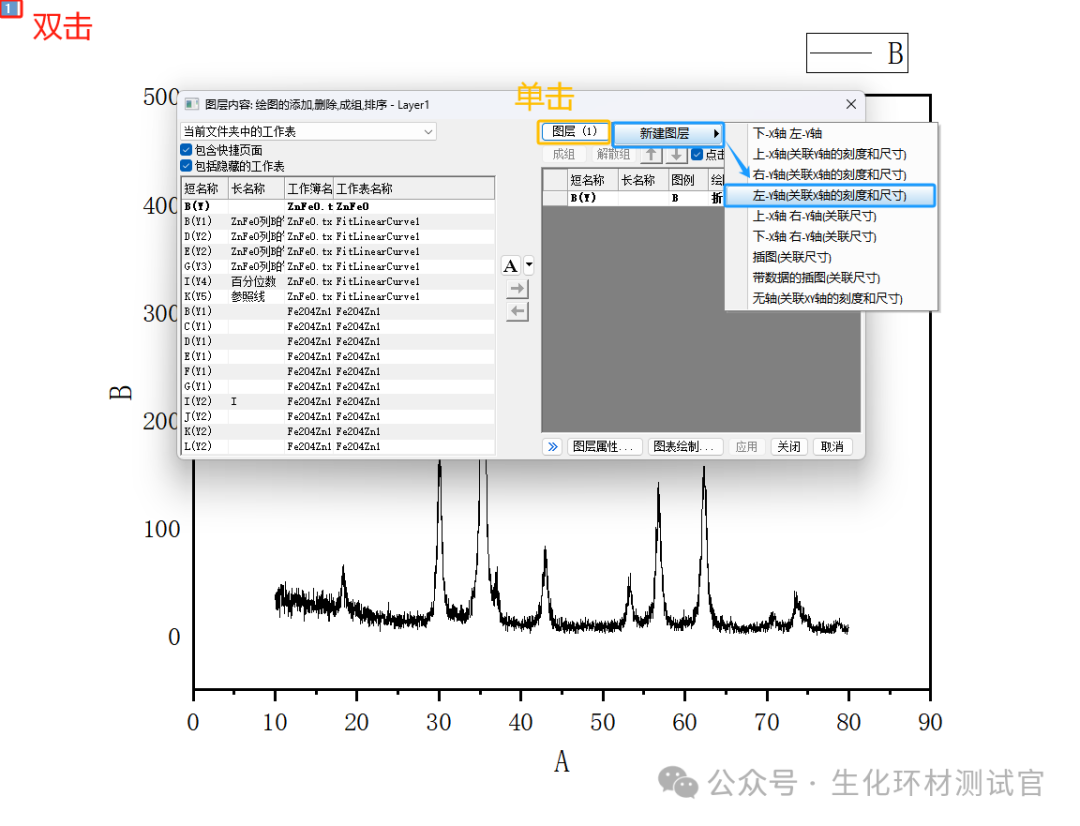Click the 关闭 button
Image resolution: width=1080 pixels, height=826 pixels.
coord(789,446)
